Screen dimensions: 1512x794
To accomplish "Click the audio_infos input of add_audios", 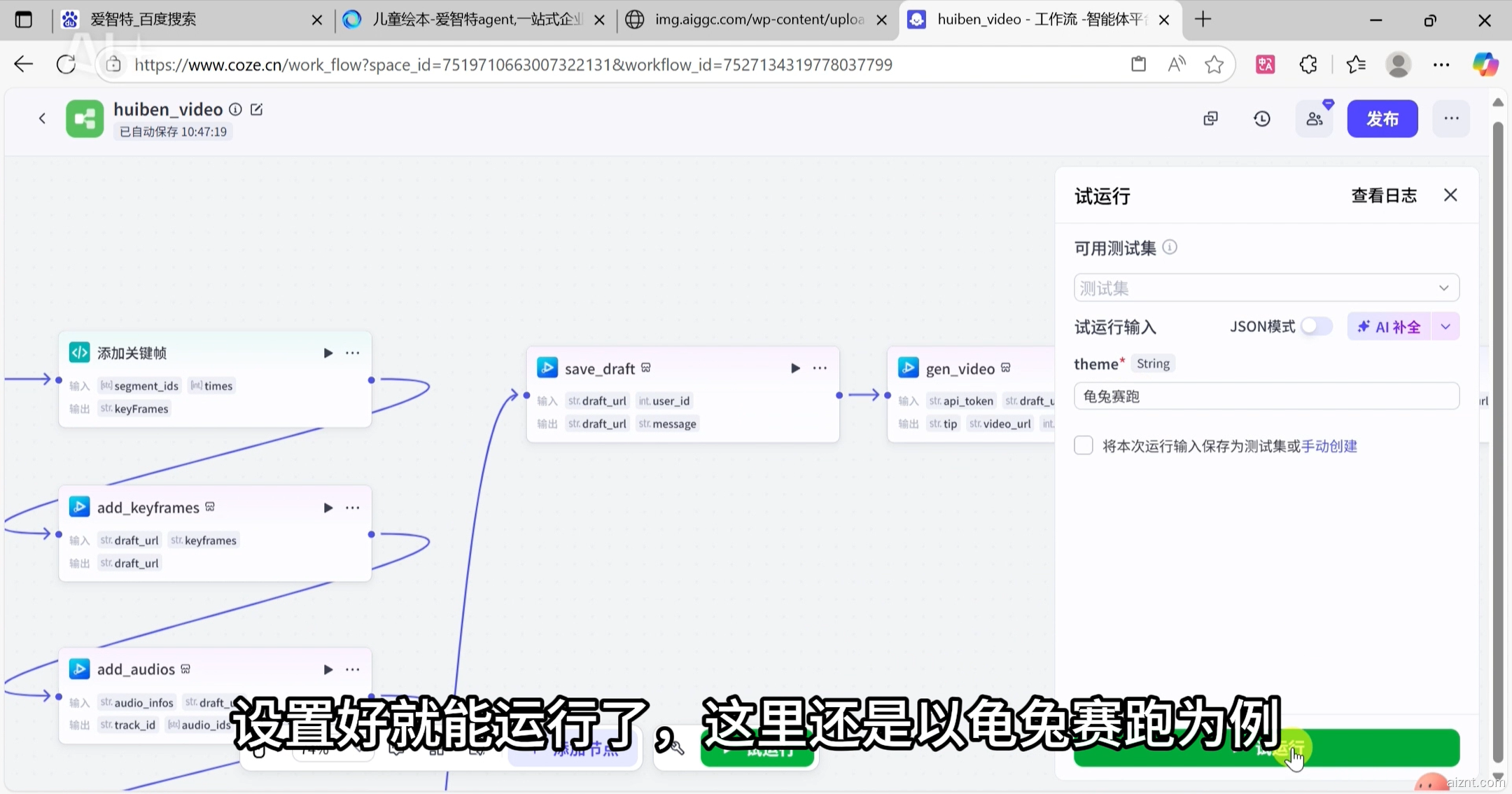I will tap(136, 702).
